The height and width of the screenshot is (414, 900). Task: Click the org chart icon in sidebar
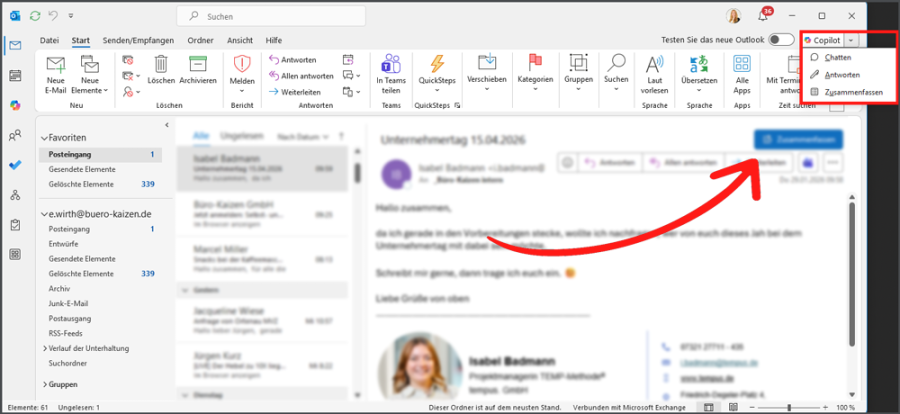pos(15,195)
